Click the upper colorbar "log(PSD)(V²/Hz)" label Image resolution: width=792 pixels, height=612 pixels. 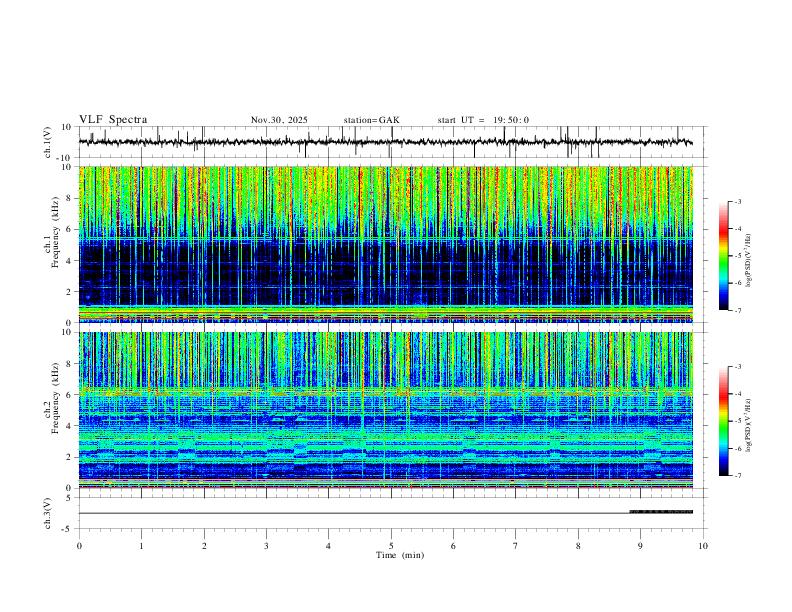point(749,261)
